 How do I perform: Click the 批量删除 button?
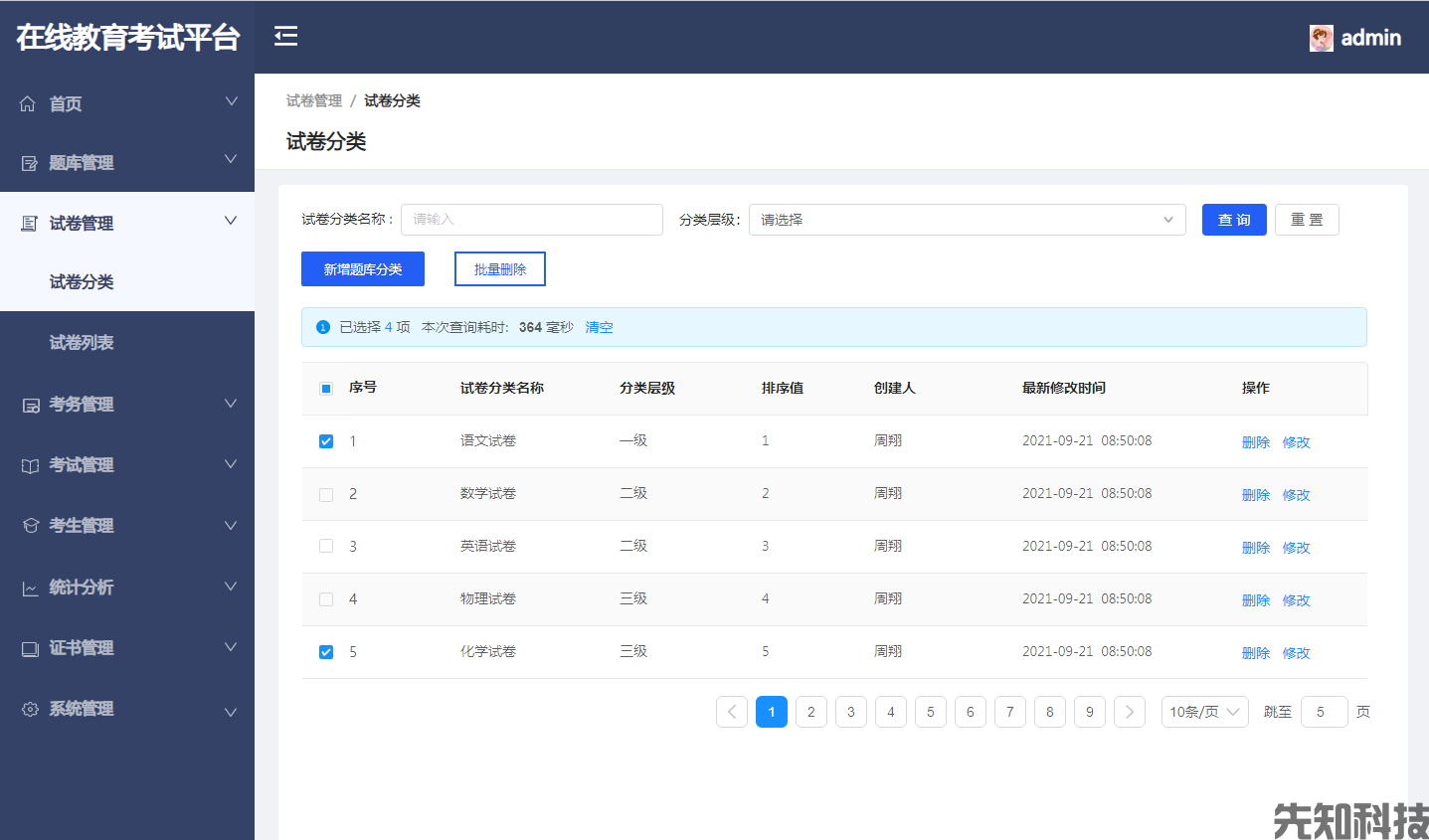coord(500,269)
